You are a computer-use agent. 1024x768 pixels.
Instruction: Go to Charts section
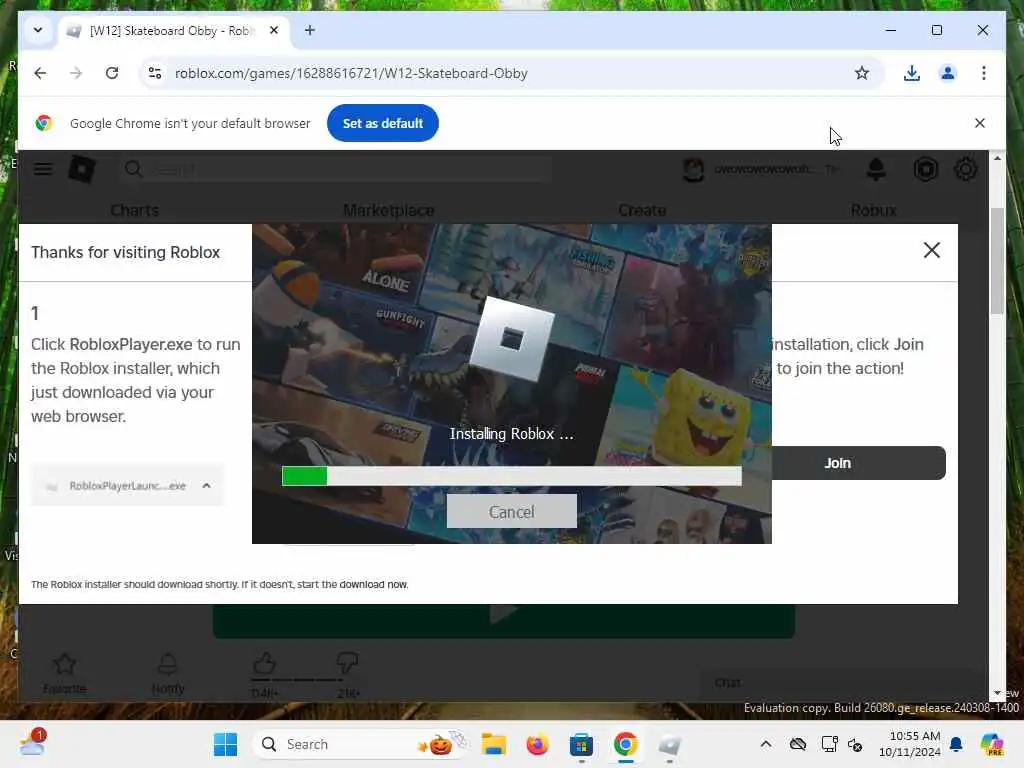click(x=135, y=210)
